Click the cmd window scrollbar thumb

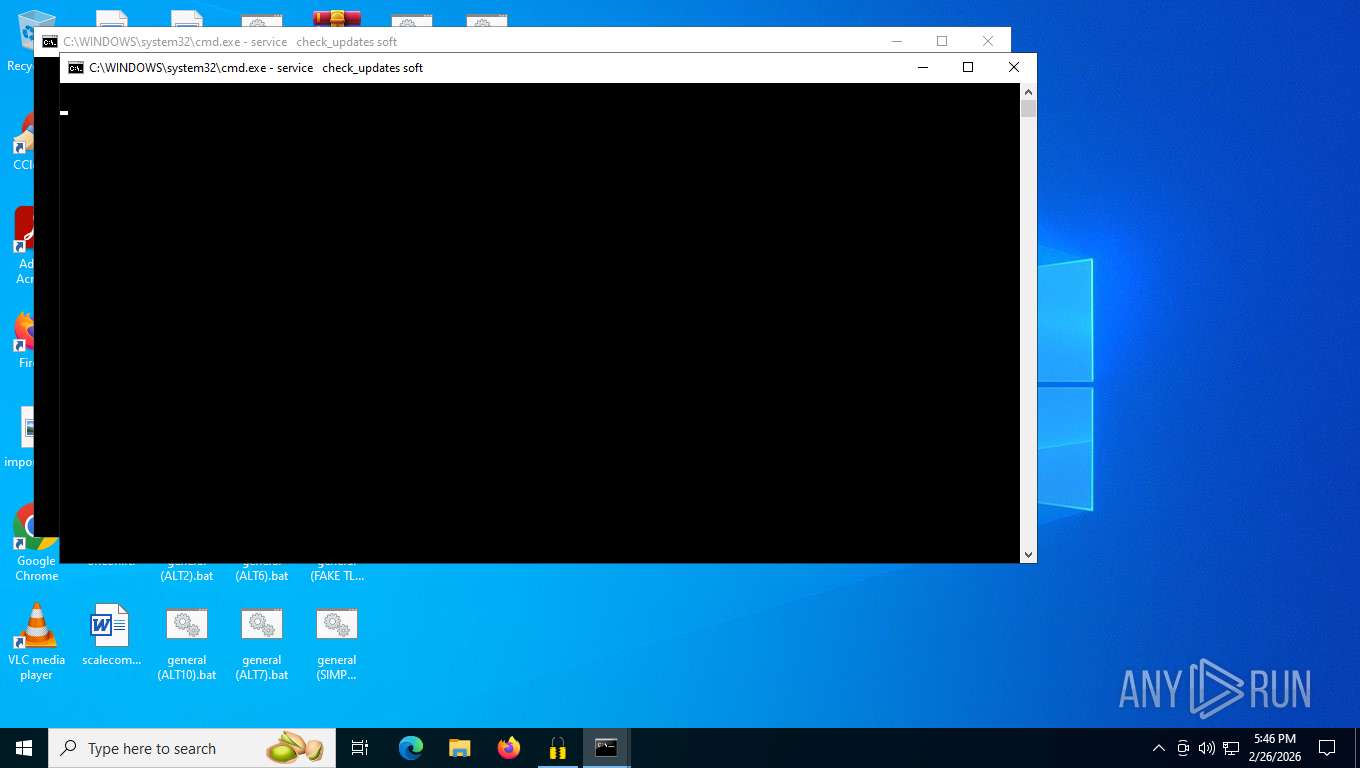[x=1028, y=109]
